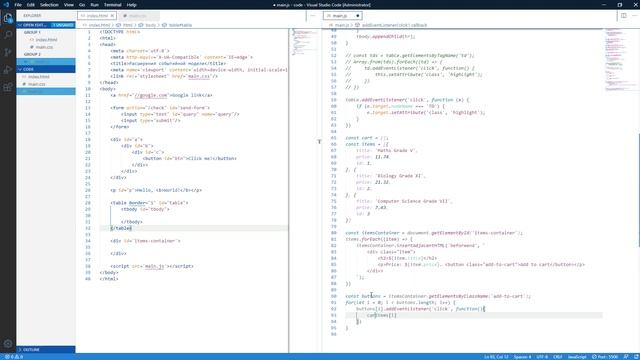Image resolution: width=640 pixels, height=360 pixels.
Task: Open the View menu
Action: [69, 5]
